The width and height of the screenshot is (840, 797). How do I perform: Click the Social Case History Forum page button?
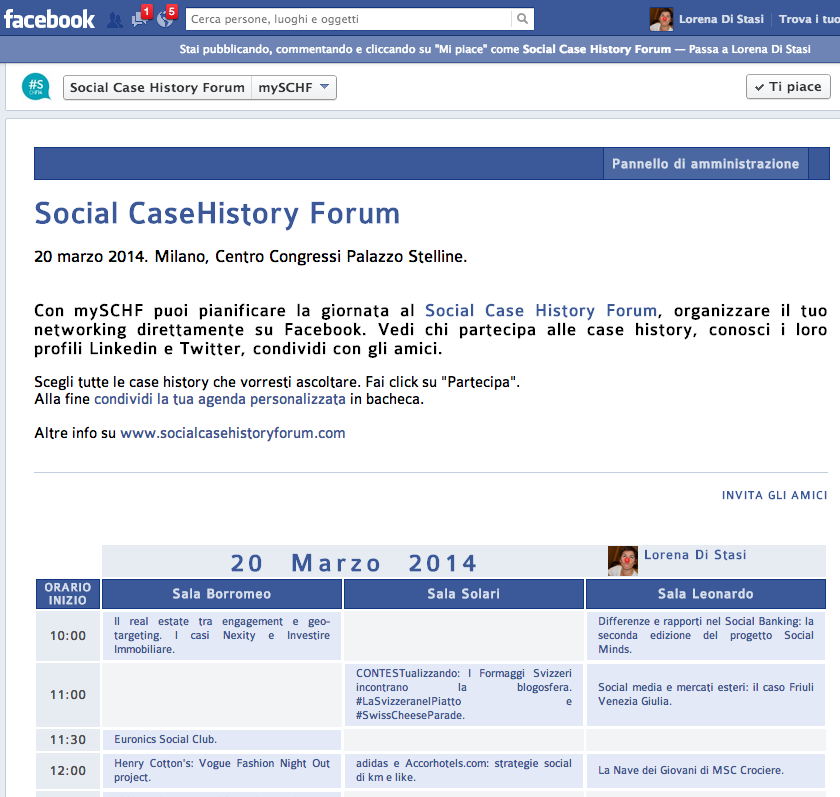point(157,88)
